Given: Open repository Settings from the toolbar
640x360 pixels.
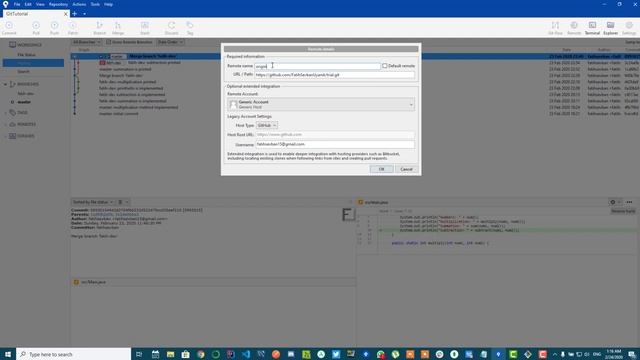Looking at the screenshot, I should click(629, 28).
